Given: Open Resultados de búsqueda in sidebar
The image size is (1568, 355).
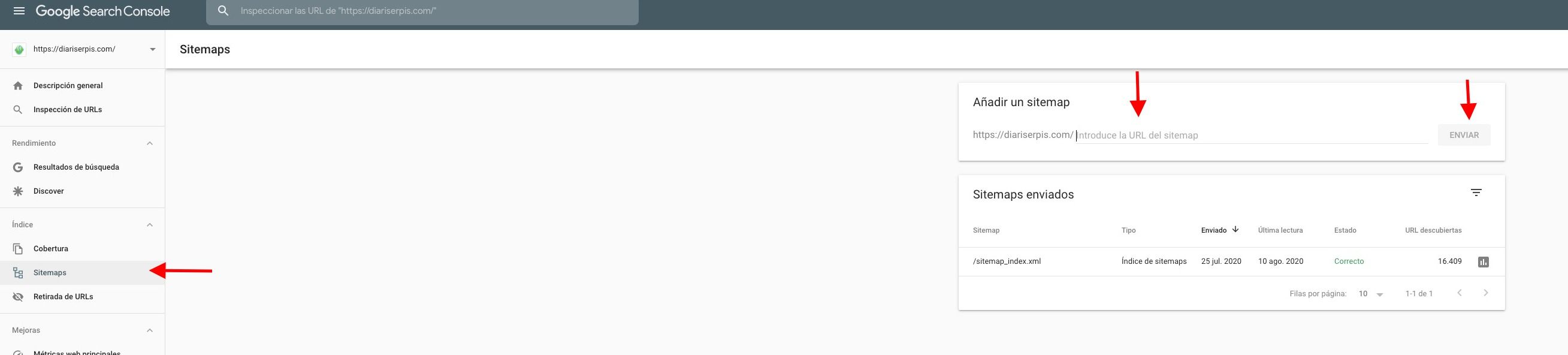Looking at the screenshot, I should coord(75,167).
